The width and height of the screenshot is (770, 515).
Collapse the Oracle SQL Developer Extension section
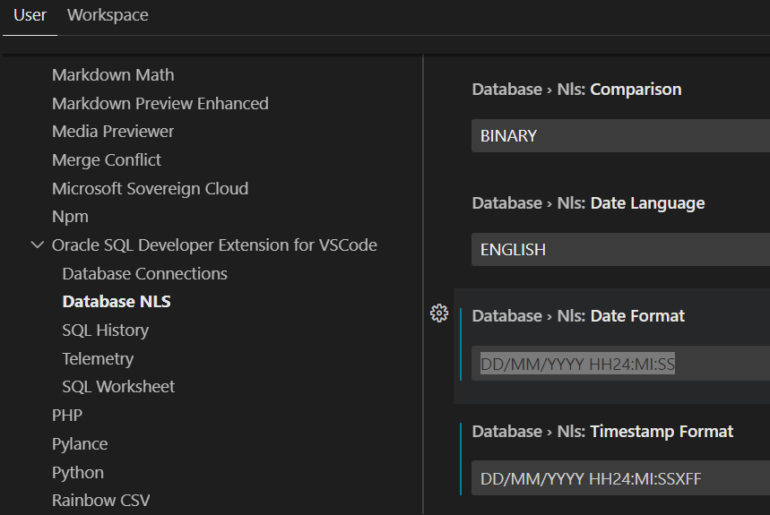tap(38, 245)
